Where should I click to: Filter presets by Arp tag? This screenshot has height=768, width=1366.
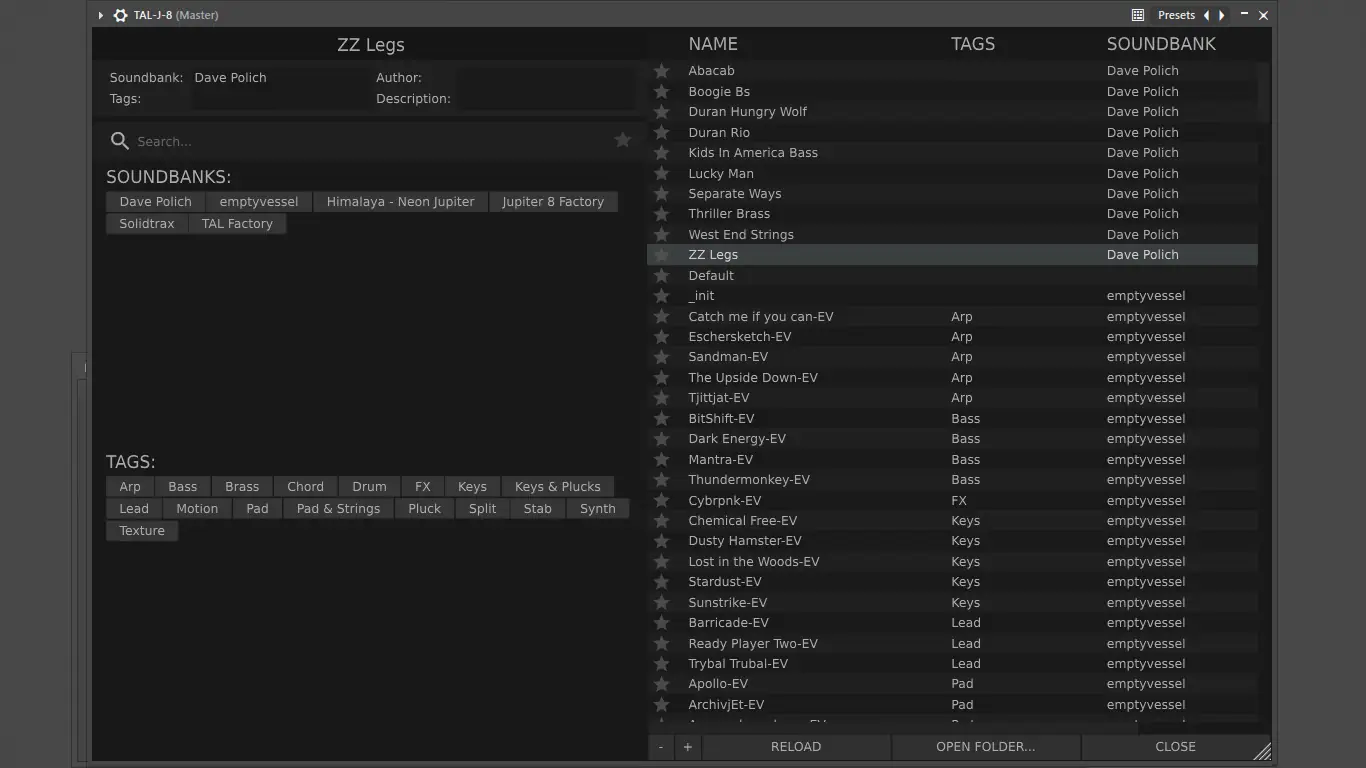point(130,487)
